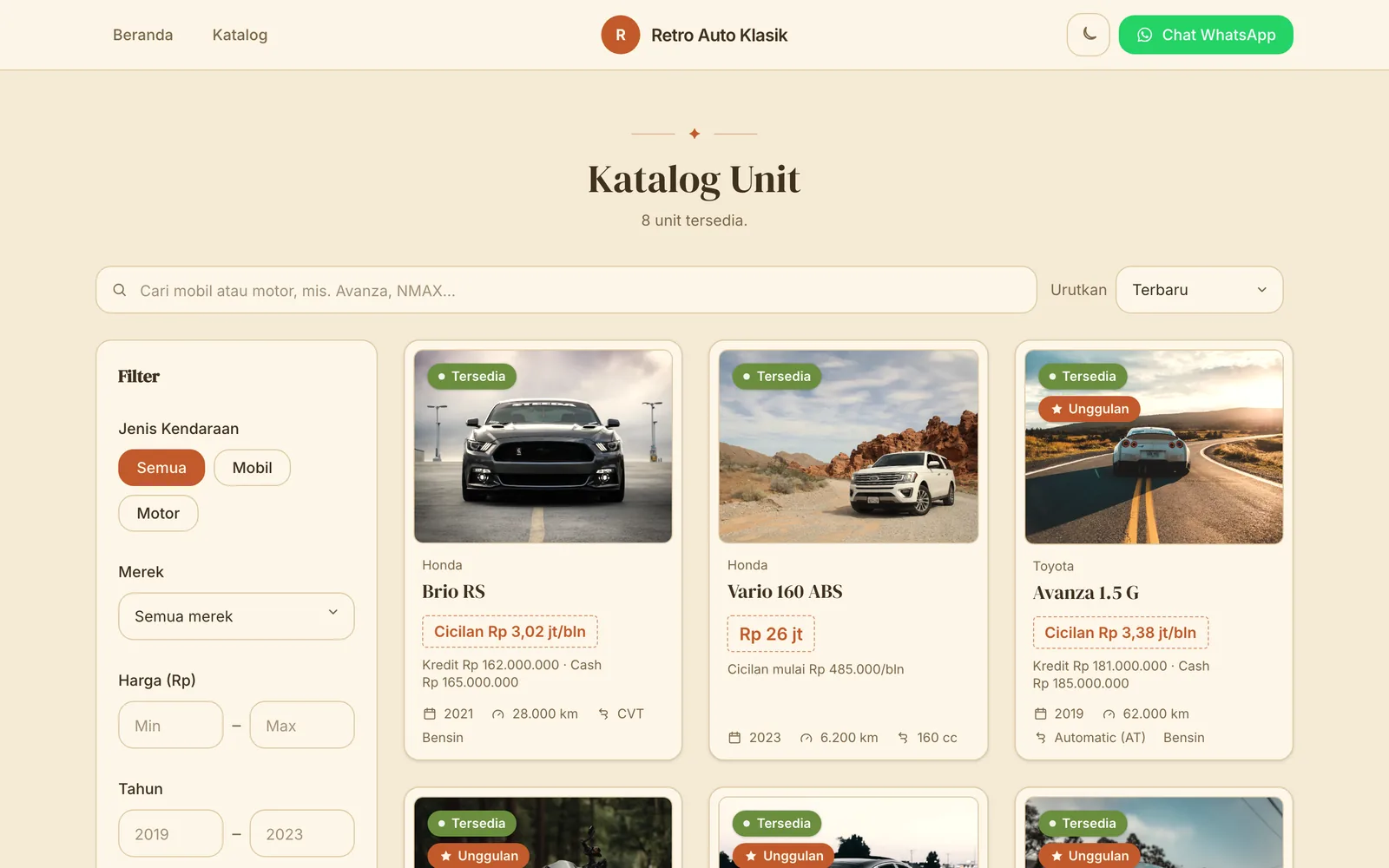Select the Mobil vehicle type filter

(x=252, y=468)
